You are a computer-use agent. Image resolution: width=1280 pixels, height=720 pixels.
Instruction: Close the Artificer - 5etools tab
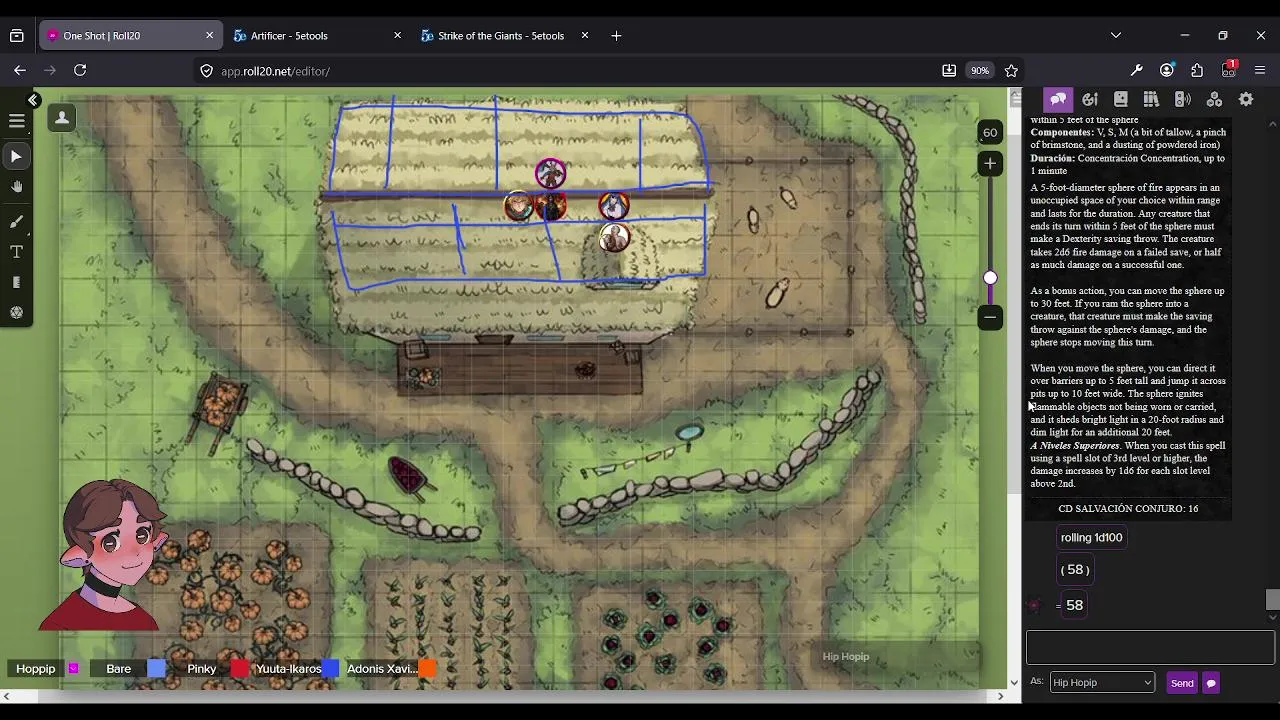tap(397, 35)
